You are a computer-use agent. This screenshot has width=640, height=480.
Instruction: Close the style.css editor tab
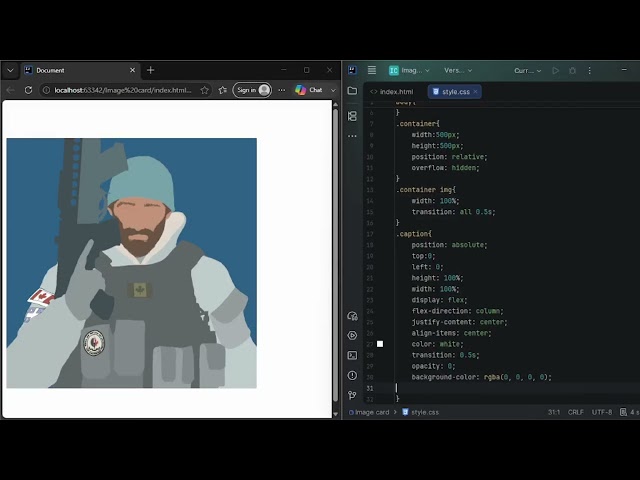pyautogui.click(x=476, y=92)
